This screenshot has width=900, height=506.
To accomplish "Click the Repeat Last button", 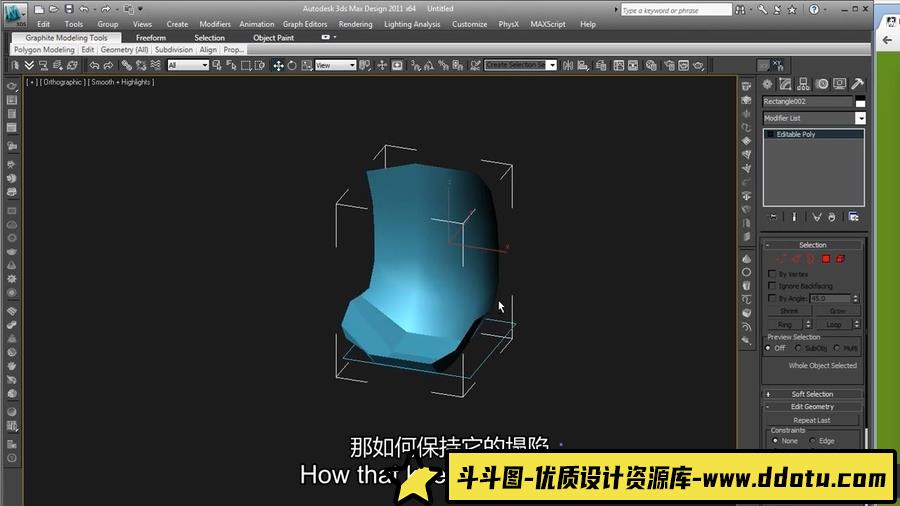I will (812, 420).
